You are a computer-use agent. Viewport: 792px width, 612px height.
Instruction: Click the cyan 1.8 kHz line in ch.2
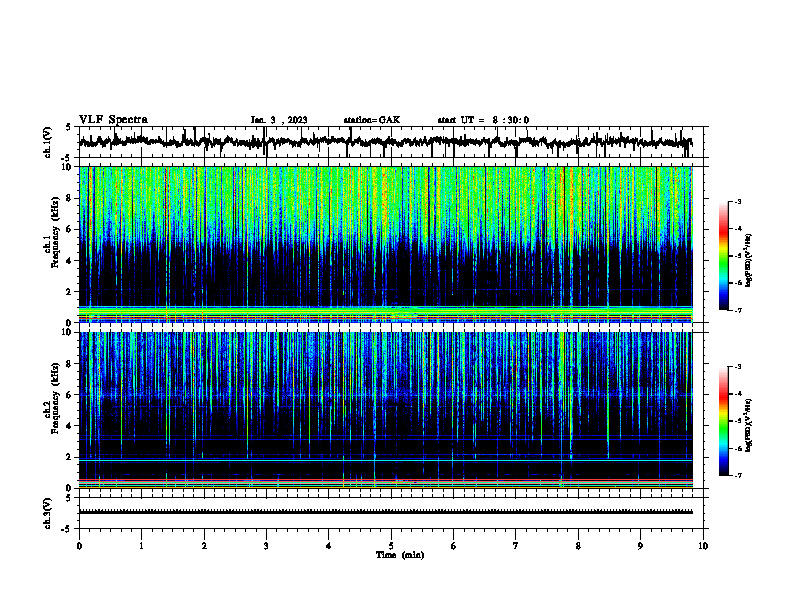point(386,461)
